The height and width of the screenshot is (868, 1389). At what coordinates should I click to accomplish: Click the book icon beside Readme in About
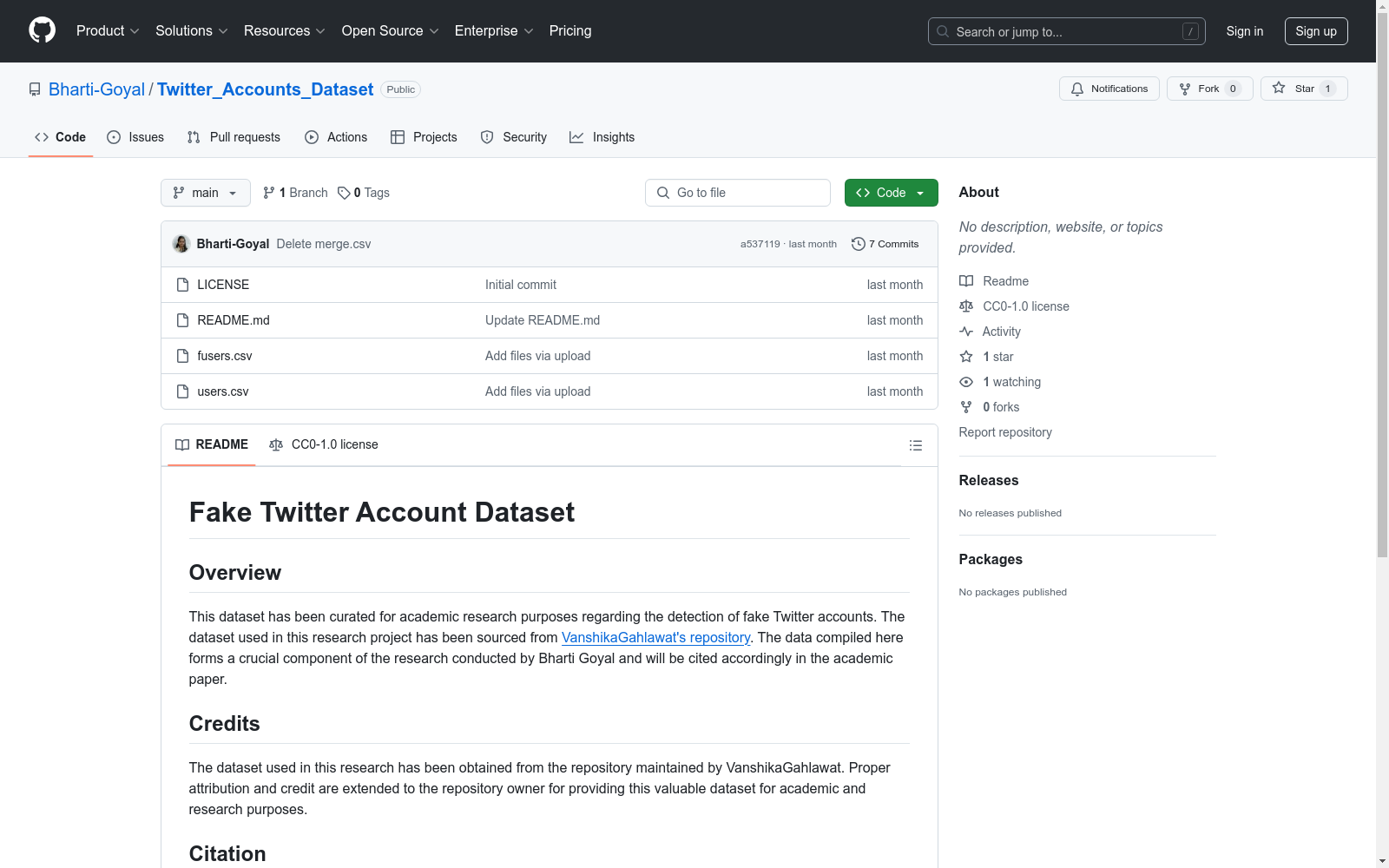(x=966, y=281)
